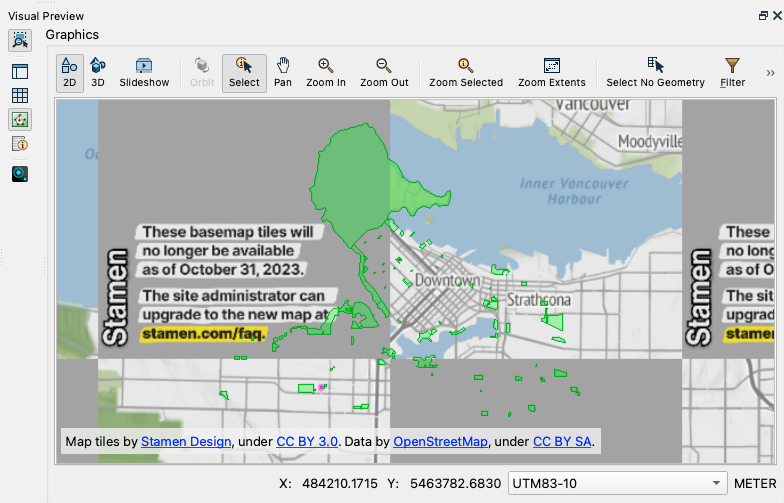
Task: Open the OpenStreetMap link
Action: pos(440,442)
